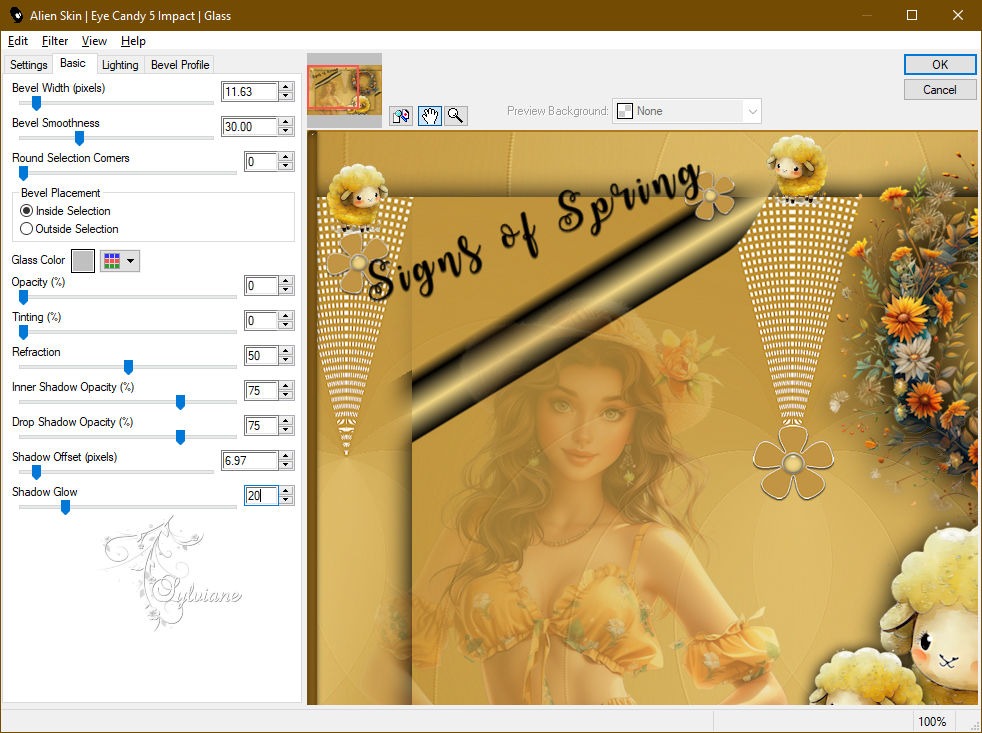Switch to the Bevel Profile tab

(x=180, y=65)
